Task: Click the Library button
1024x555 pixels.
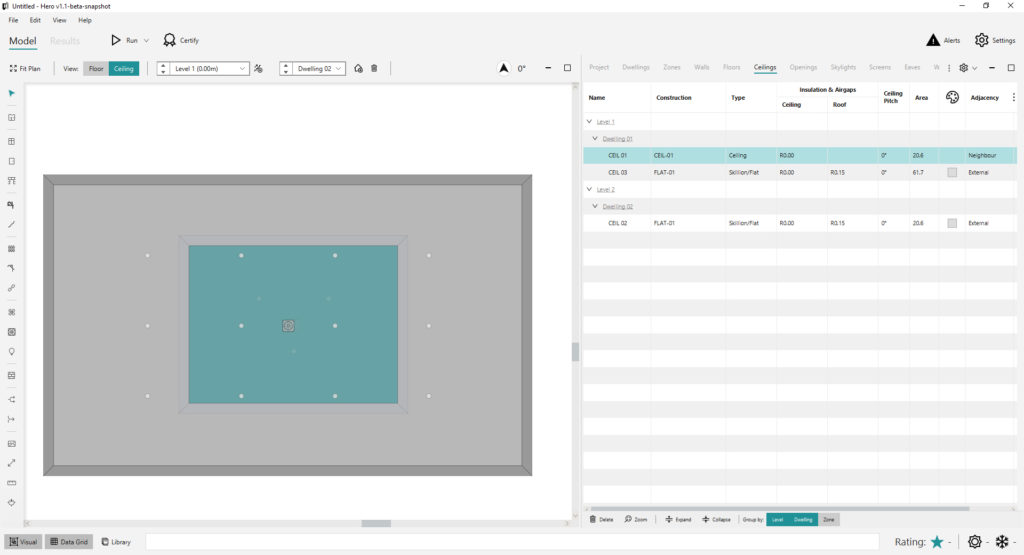Action: (116, 542)
